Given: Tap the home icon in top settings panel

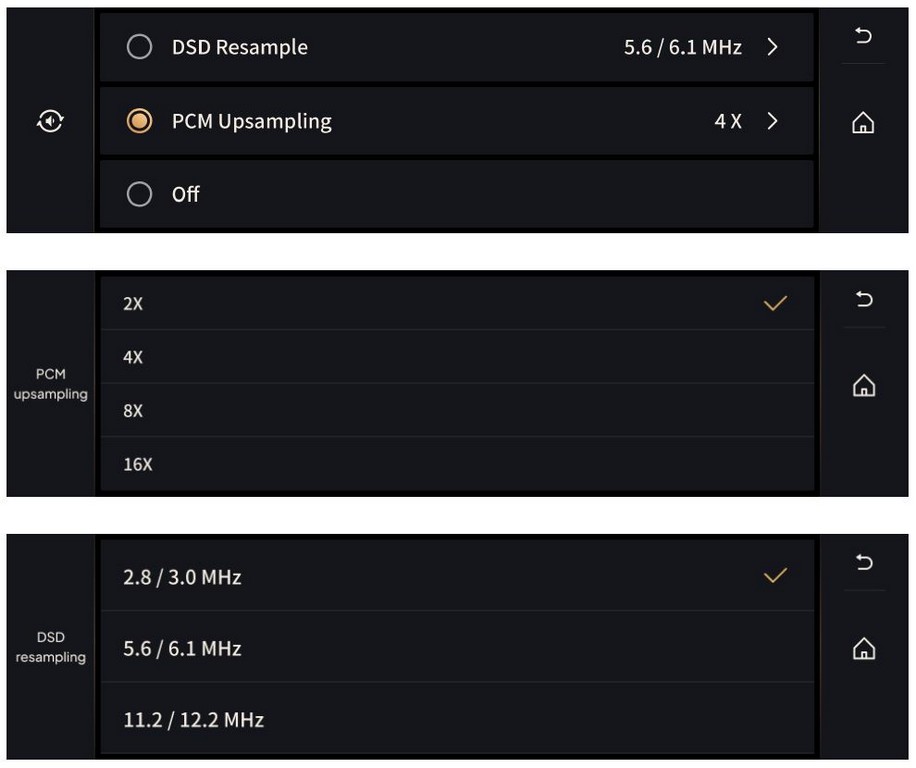Looking at the screenshot, I should [862, 123].
